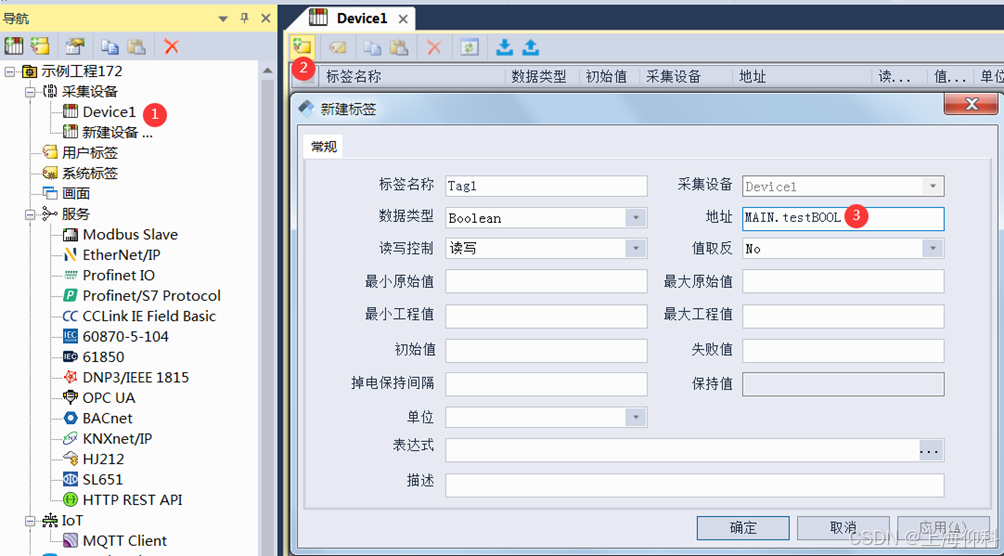1004x556 pixels.
Task: Click the edit tag icon in Device1 toolbar
Action: [337, 47]
